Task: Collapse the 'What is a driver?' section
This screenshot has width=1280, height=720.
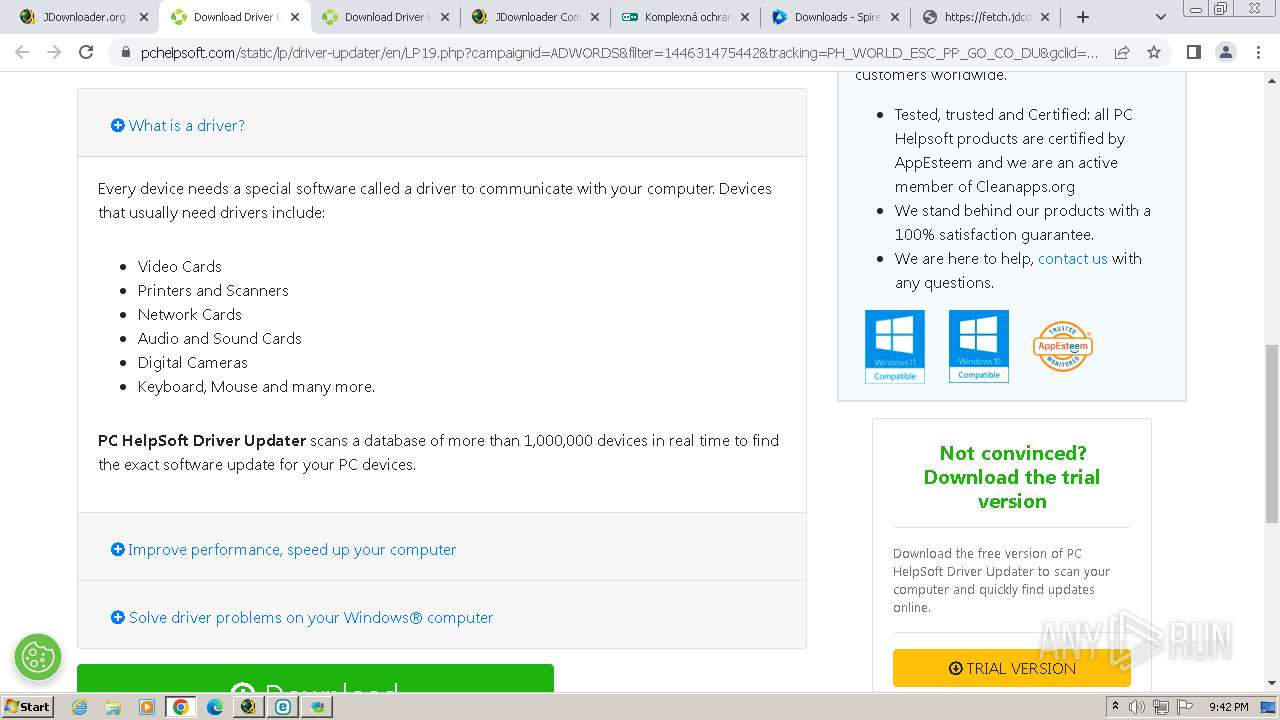Action: point(178,125)
